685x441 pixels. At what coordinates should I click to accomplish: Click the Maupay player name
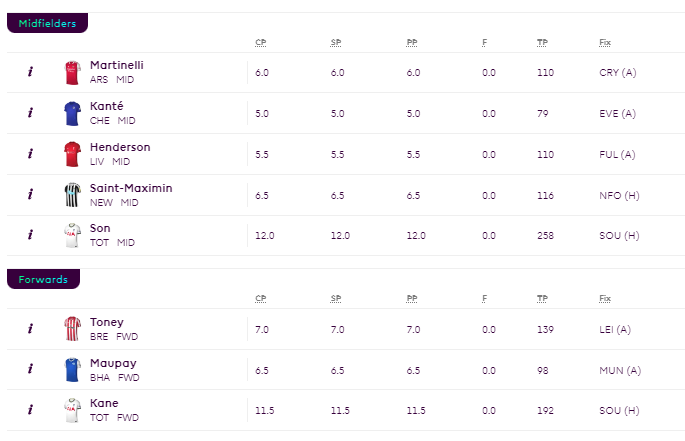[x=113, y=363]
